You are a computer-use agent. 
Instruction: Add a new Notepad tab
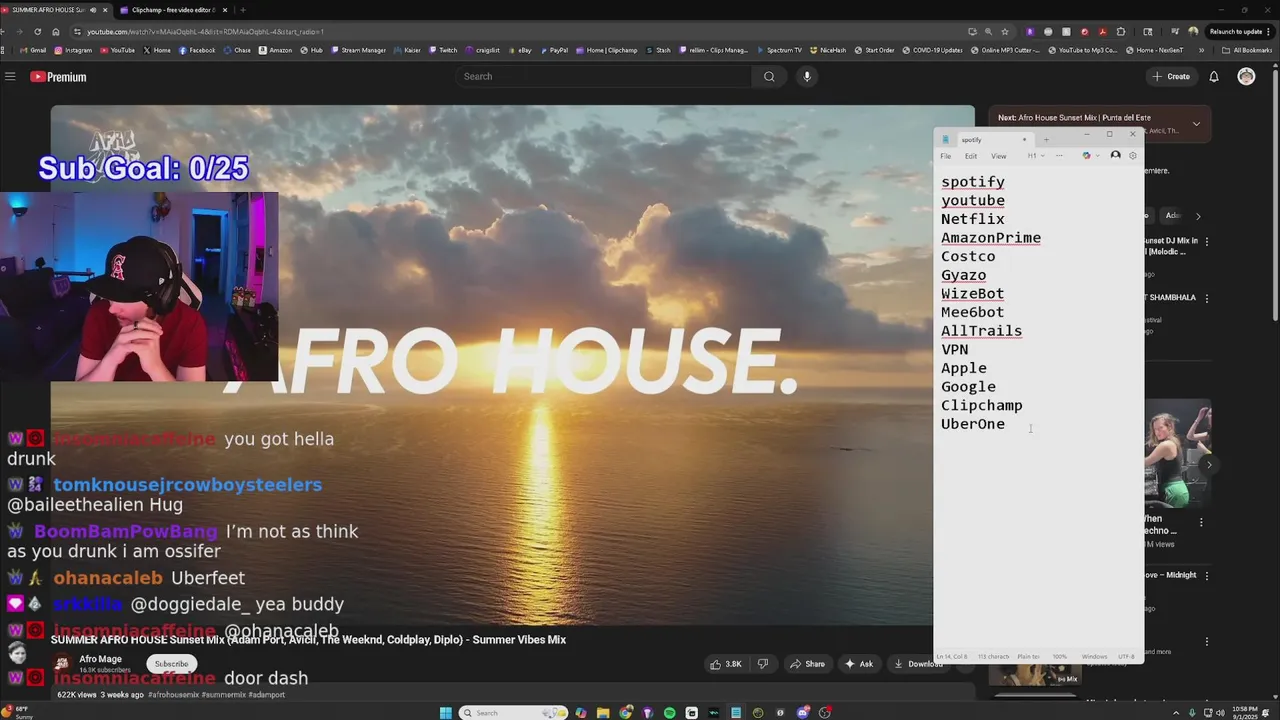pyautogui.click(x=1046, y=140)
